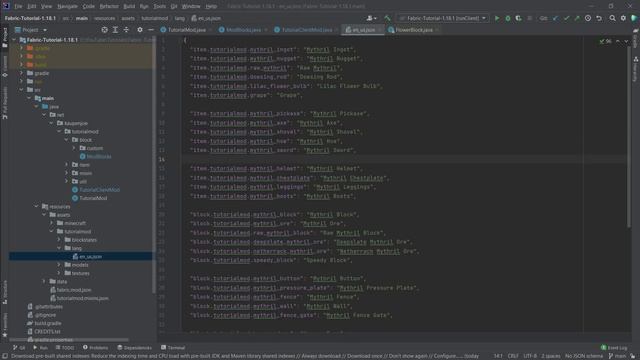Open the Terminal tool window
Screen dimensions: 640x360
(173, 348)
